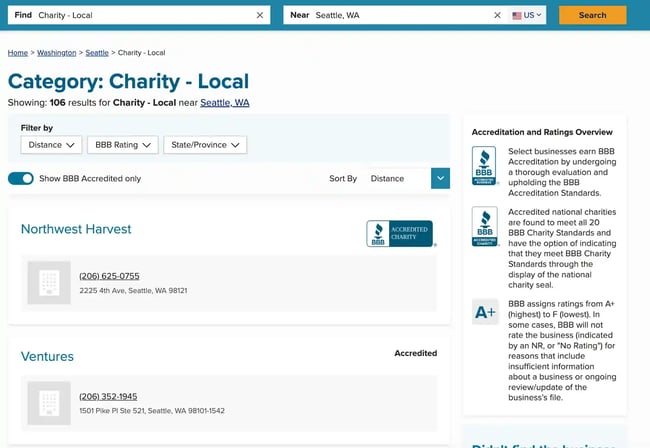This screenshot has height=448, width=650.
Task: Open the Washington breadcrumb link
Action: (57, 53)
